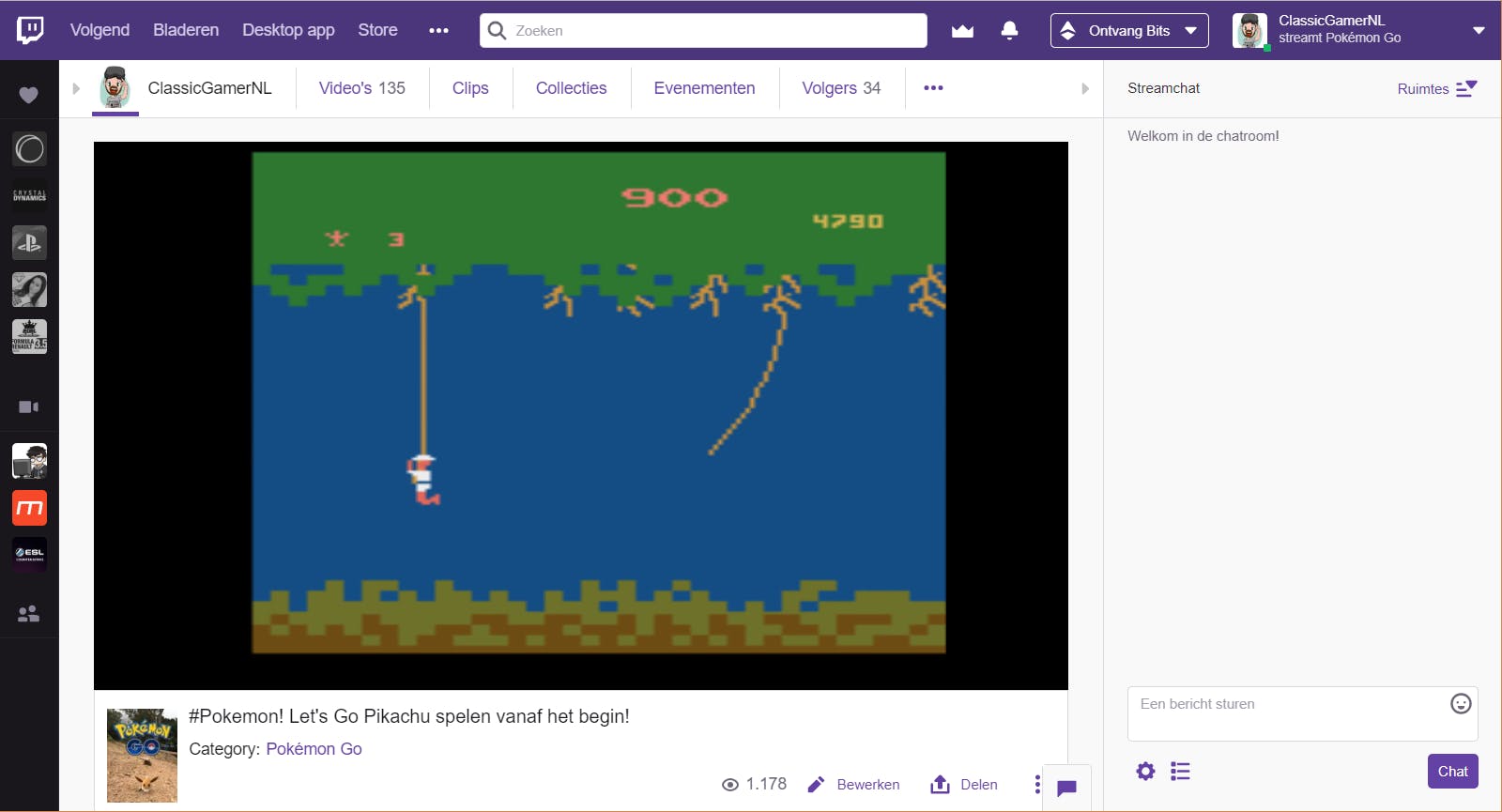Open the Evenementen tab
Image resolution: width=1502 pixels, height=812 pixels.
pos(704,88)
